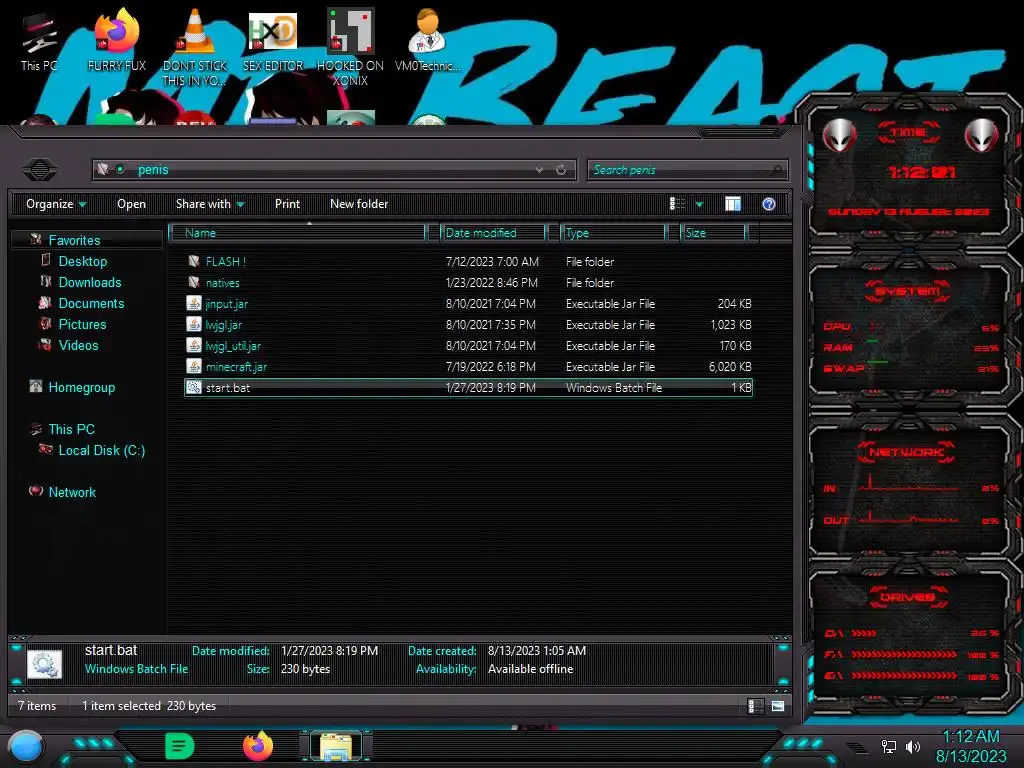Switch to large thumbnails status bar icon
Image resolution: width=1024 pixels, height=768 pixels.
[778, 706]
